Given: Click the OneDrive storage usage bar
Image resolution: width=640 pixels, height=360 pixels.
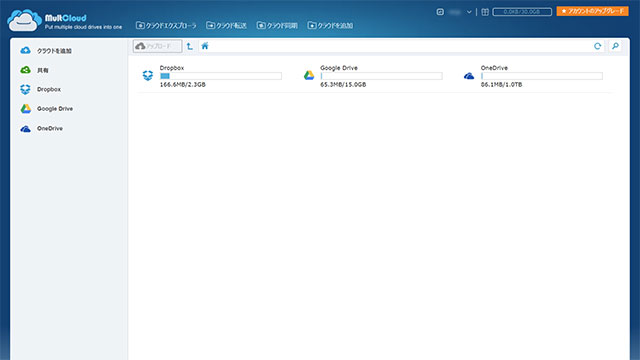Looking at the screenshot, I should pyautogui.click(x=542, y=76).
